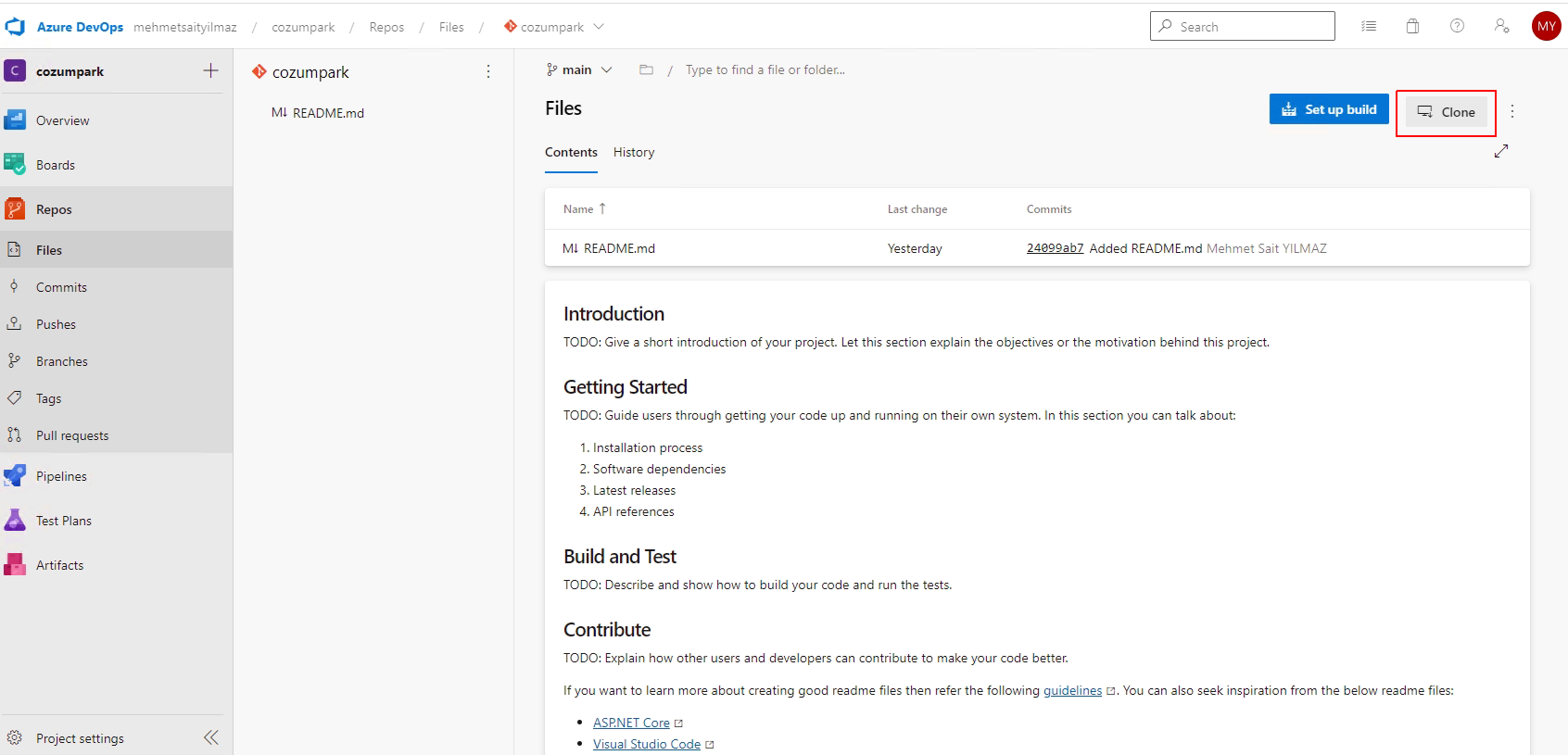Open the user settings icon
This screenshot has height=755, width=1568.
(1501, 26)
